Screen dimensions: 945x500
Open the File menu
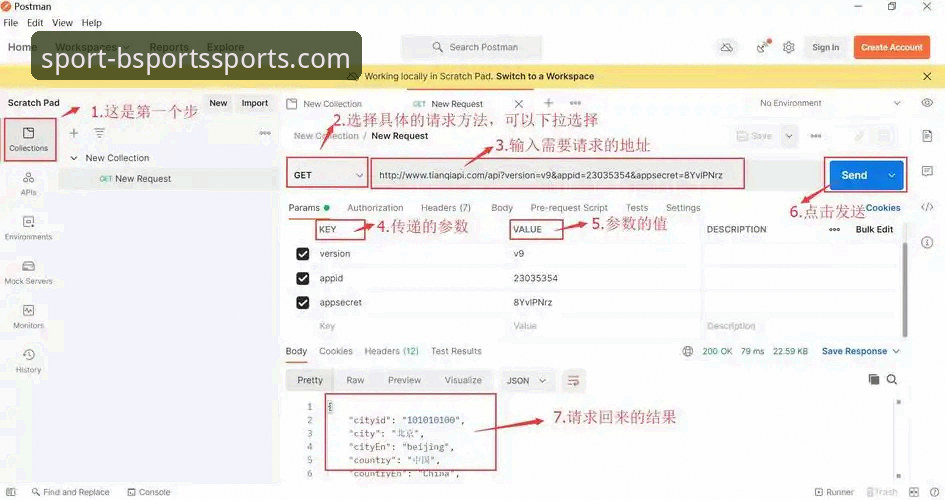11,23
